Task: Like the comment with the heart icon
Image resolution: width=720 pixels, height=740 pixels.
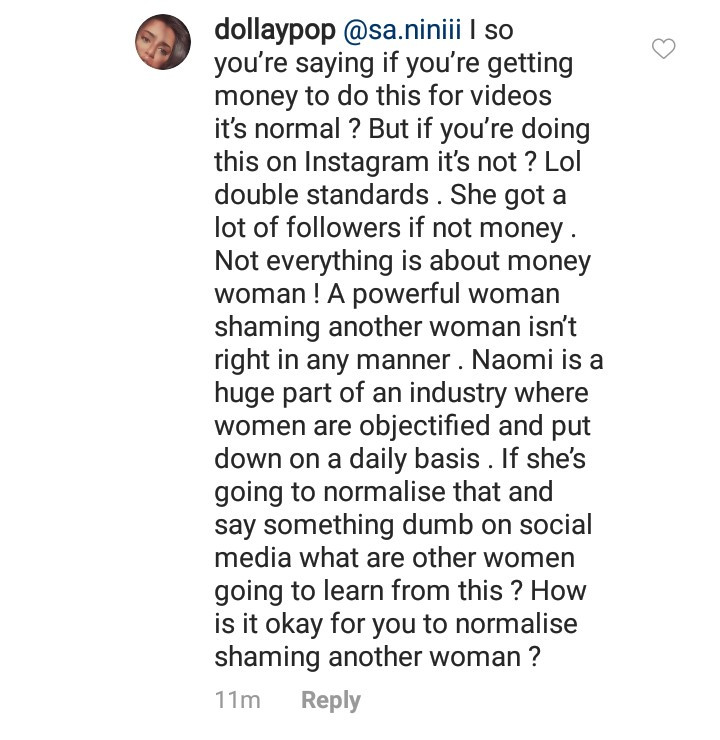Action: click(663, 48)
